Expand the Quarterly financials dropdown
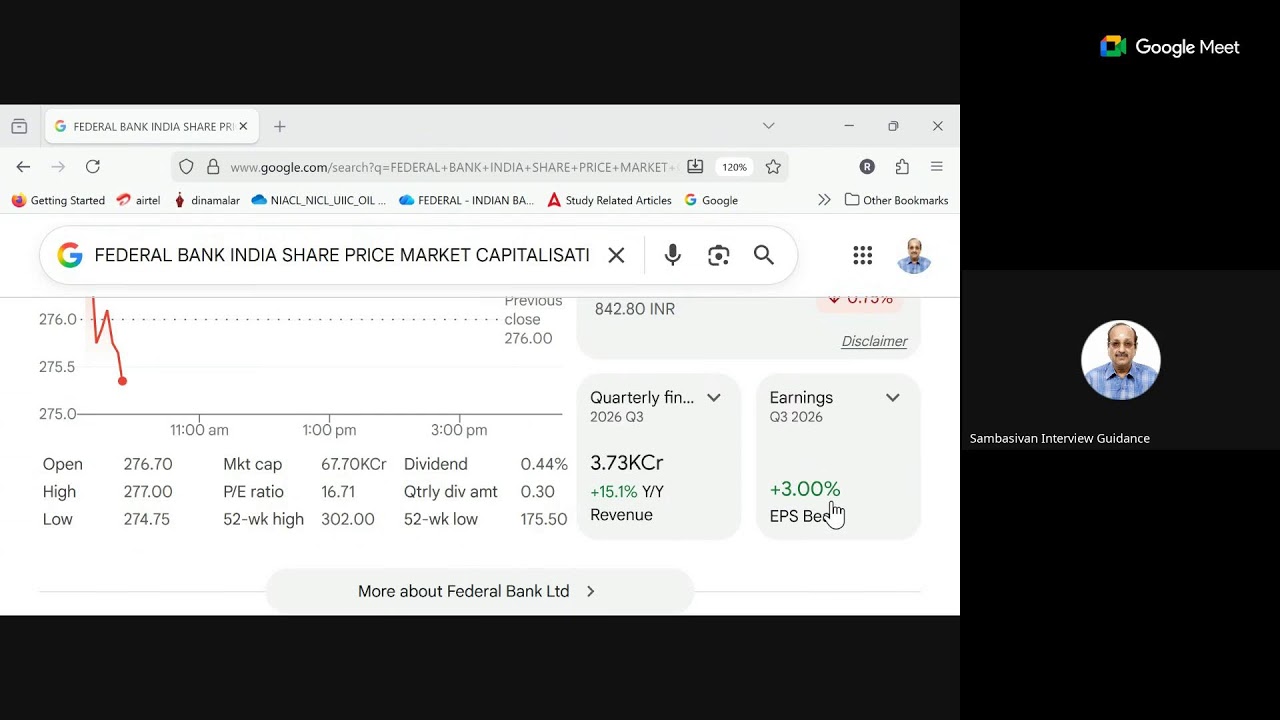This screenshot has height=720, width=1280. click(x=714, y=397)
